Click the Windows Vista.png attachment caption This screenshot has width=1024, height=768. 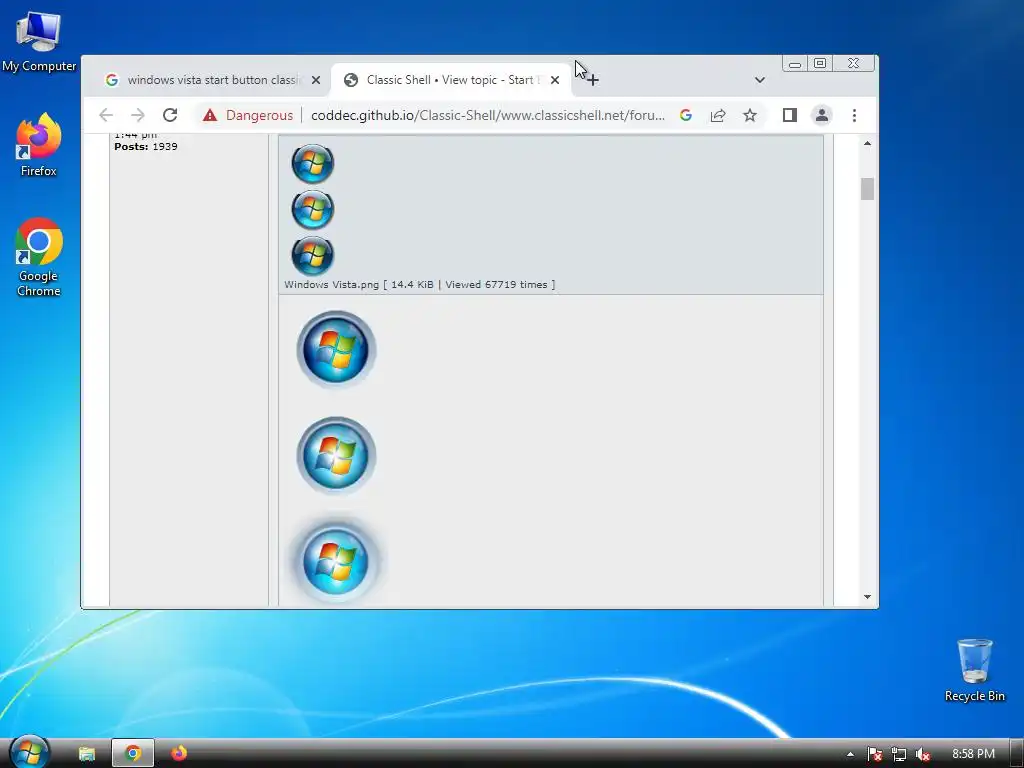click(x=420, y=285)
